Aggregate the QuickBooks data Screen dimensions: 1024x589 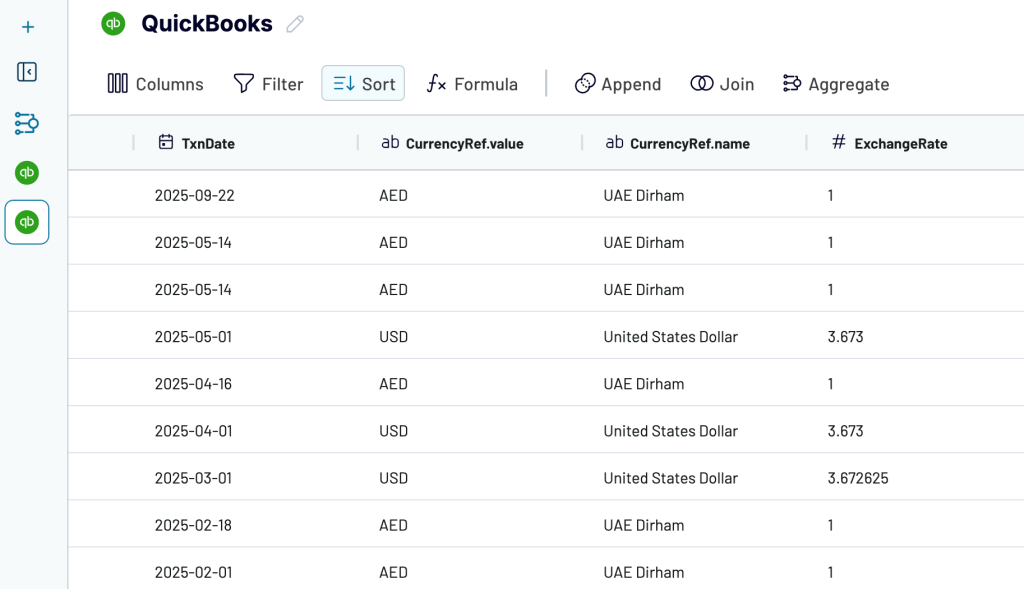[836, 83]
